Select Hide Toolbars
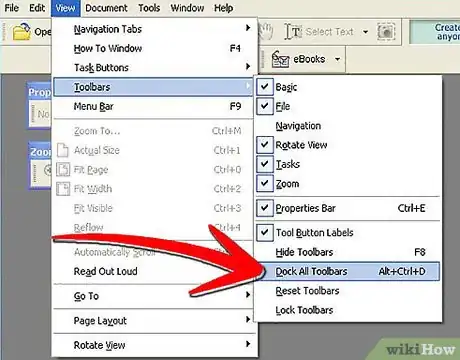 click(x=348, y=252)
